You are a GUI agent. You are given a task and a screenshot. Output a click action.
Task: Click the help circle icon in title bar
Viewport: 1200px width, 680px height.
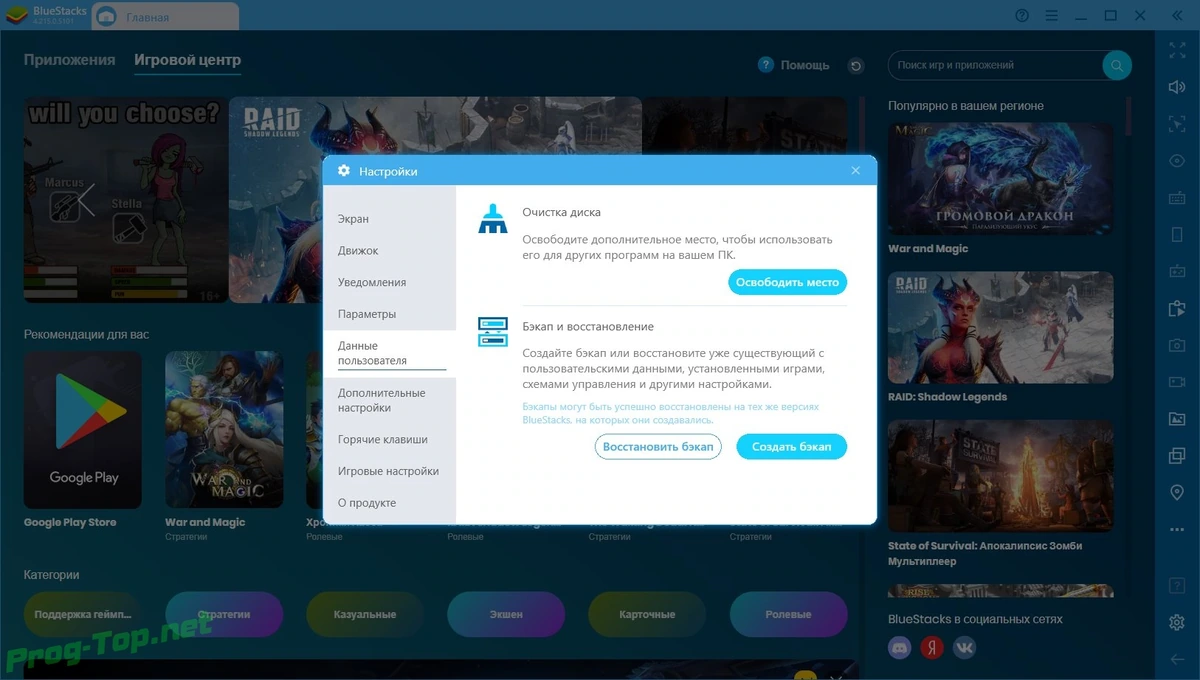point(1022,16)
